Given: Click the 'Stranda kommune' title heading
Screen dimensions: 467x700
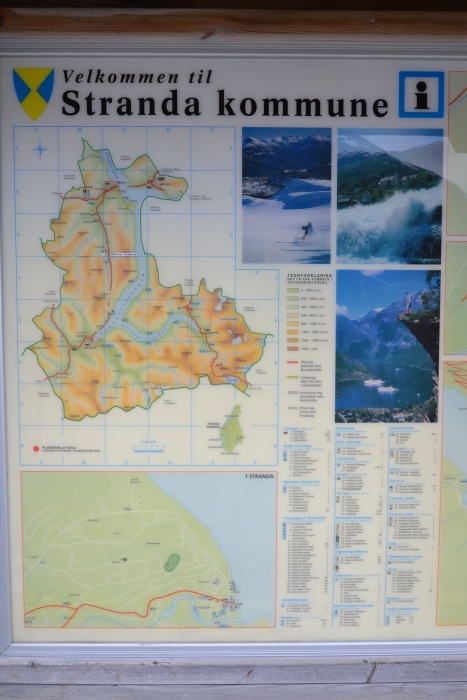Looking at the screenshot, I should pos(225,103).
